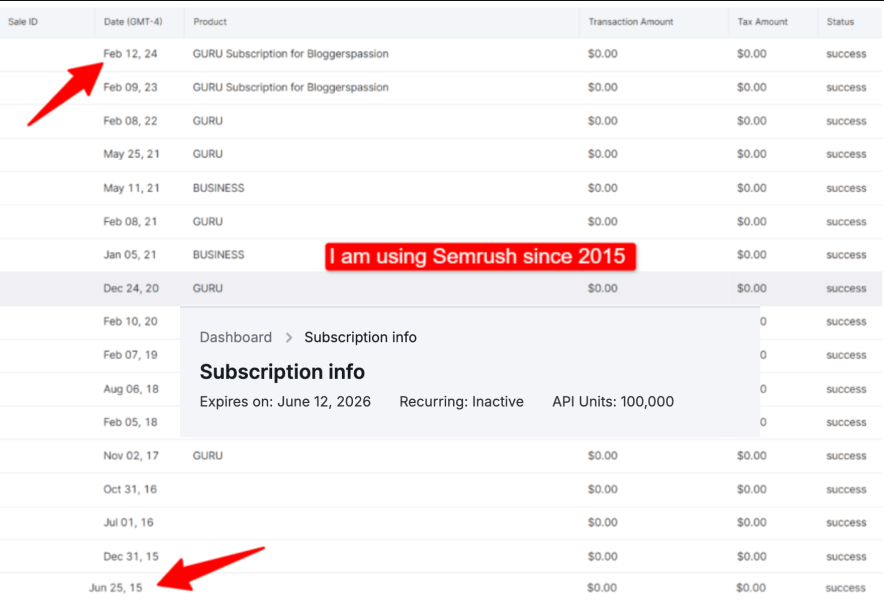Click the Subscription info heading

282,371
